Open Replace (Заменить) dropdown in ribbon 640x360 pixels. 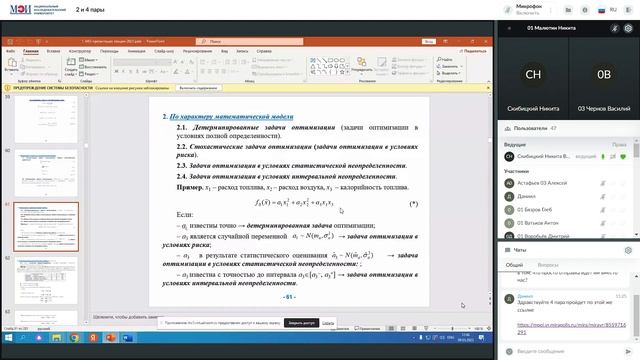449,66
